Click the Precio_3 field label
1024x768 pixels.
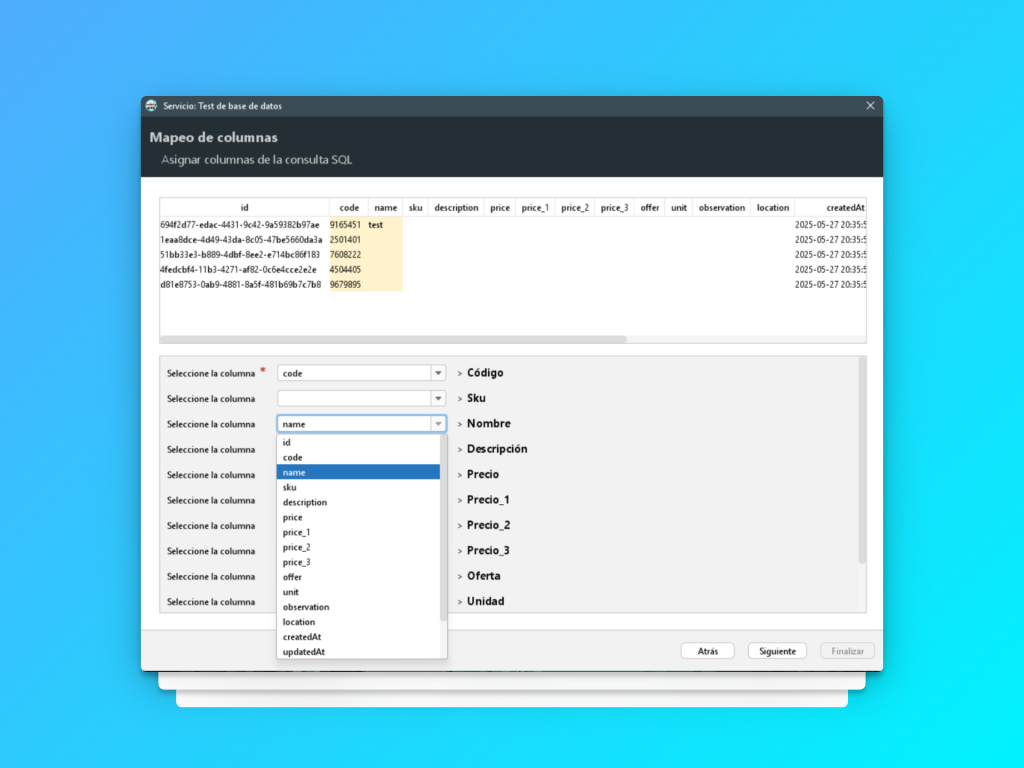488,551
